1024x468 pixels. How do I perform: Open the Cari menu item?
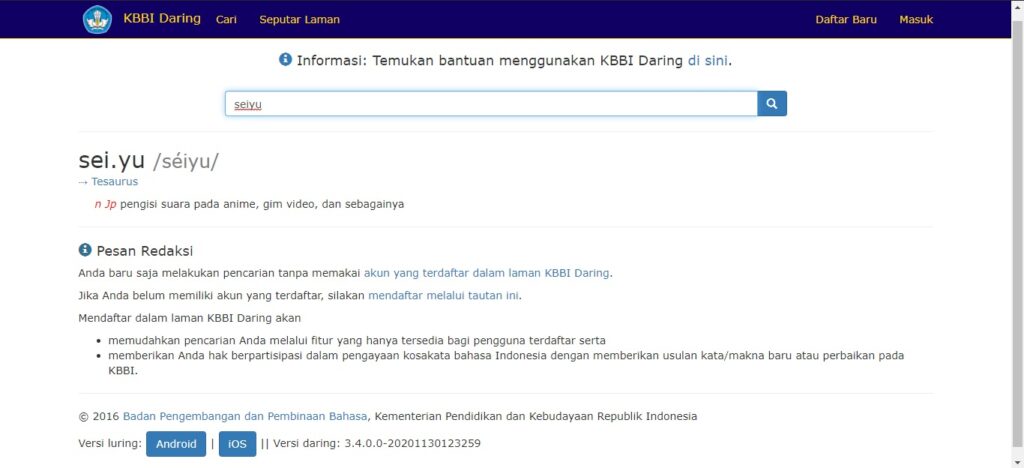tap(226, 20)
